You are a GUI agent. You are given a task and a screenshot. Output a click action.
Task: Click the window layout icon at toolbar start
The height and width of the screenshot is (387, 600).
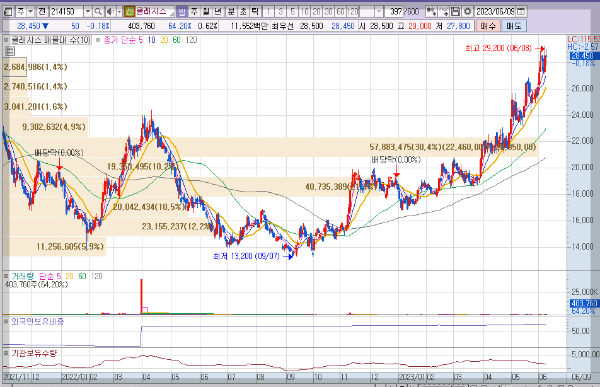pos(8,12)
